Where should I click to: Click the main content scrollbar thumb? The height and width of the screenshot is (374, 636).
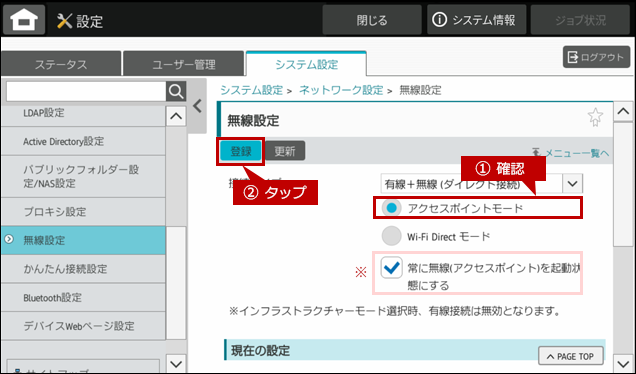pyautogui.click(x=623, y=185)
